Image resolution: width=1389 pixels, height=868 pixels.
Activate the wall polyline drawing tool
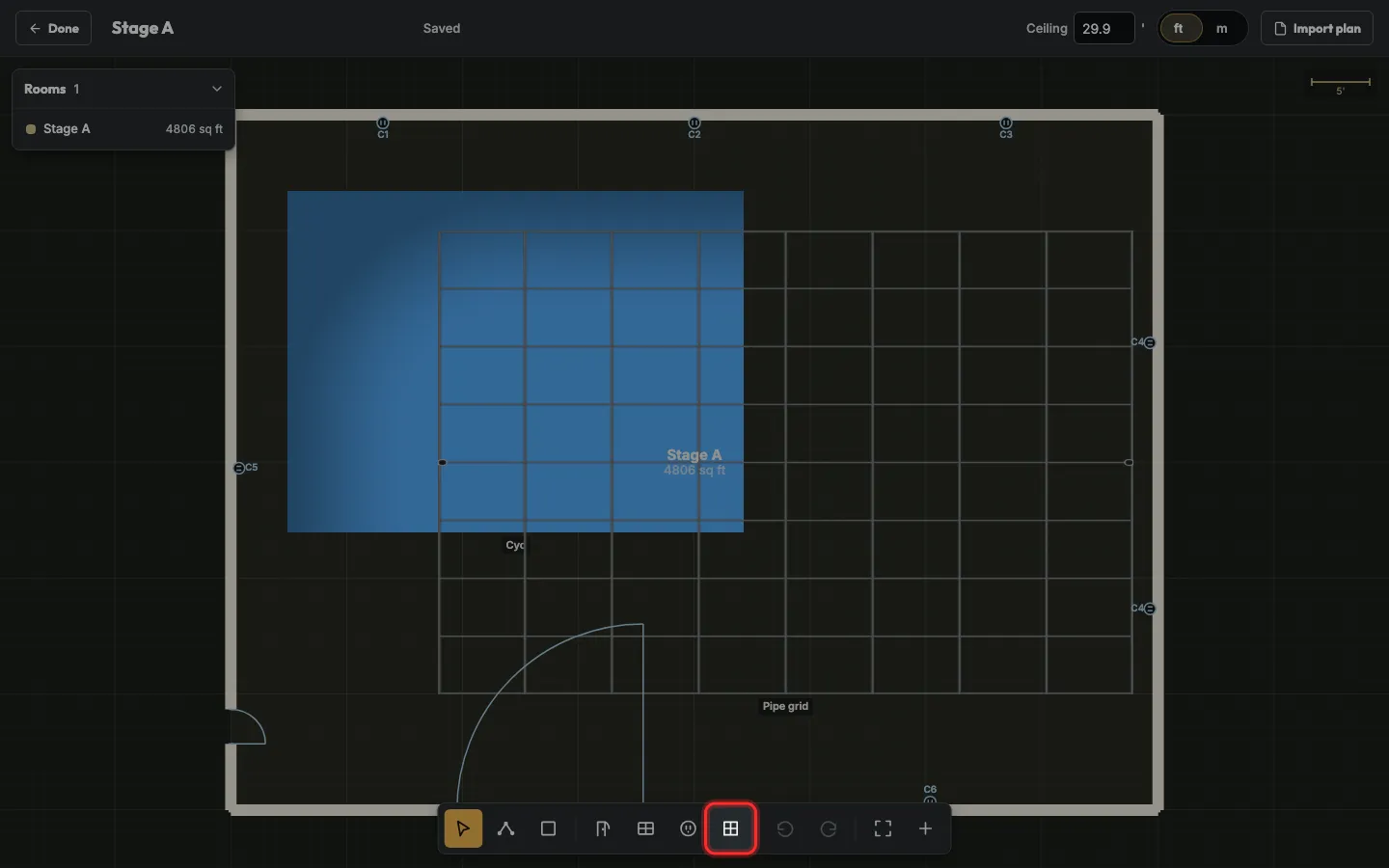[505, 828]
